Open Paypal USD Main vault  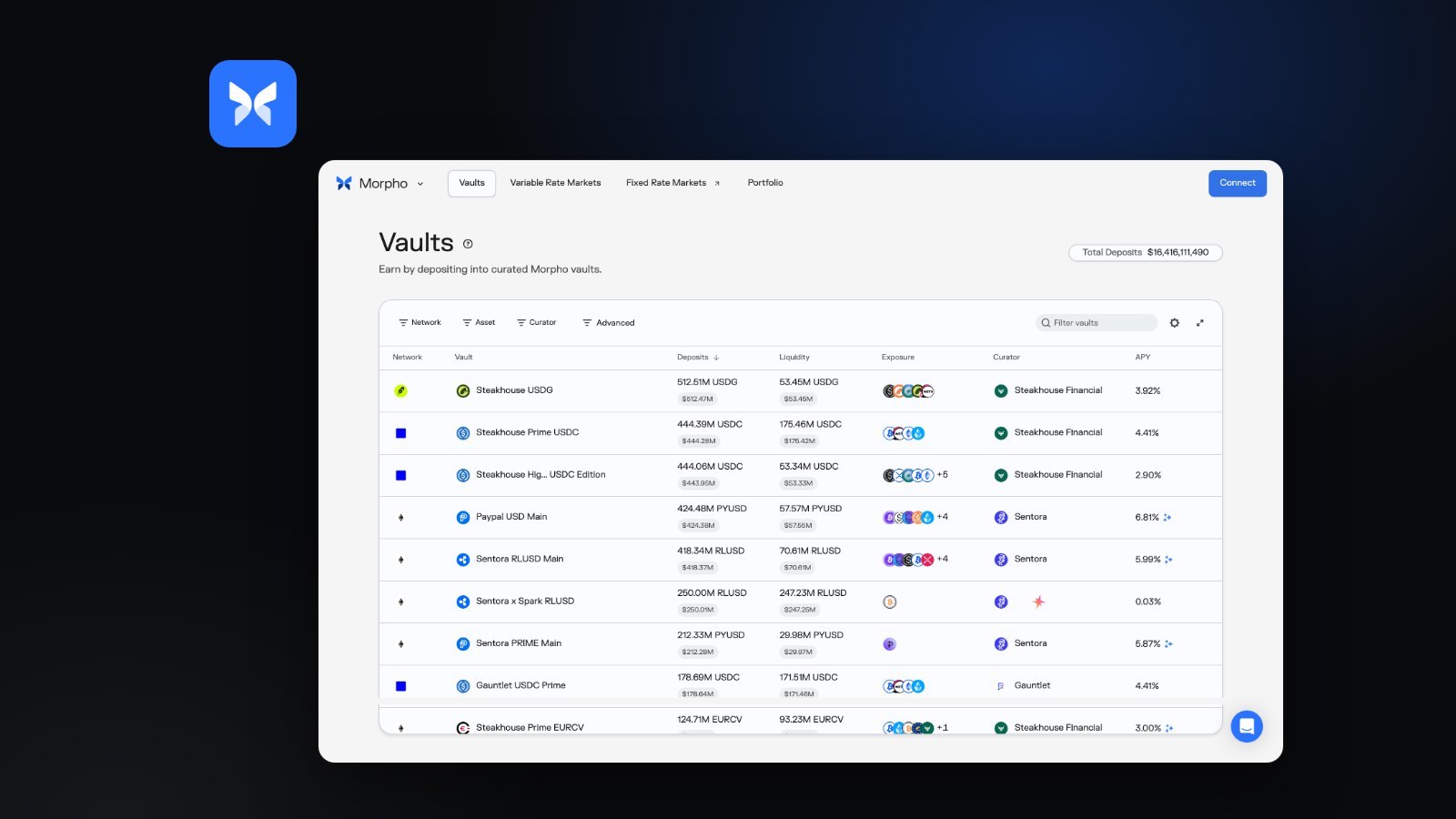click(x=801, y=517)
